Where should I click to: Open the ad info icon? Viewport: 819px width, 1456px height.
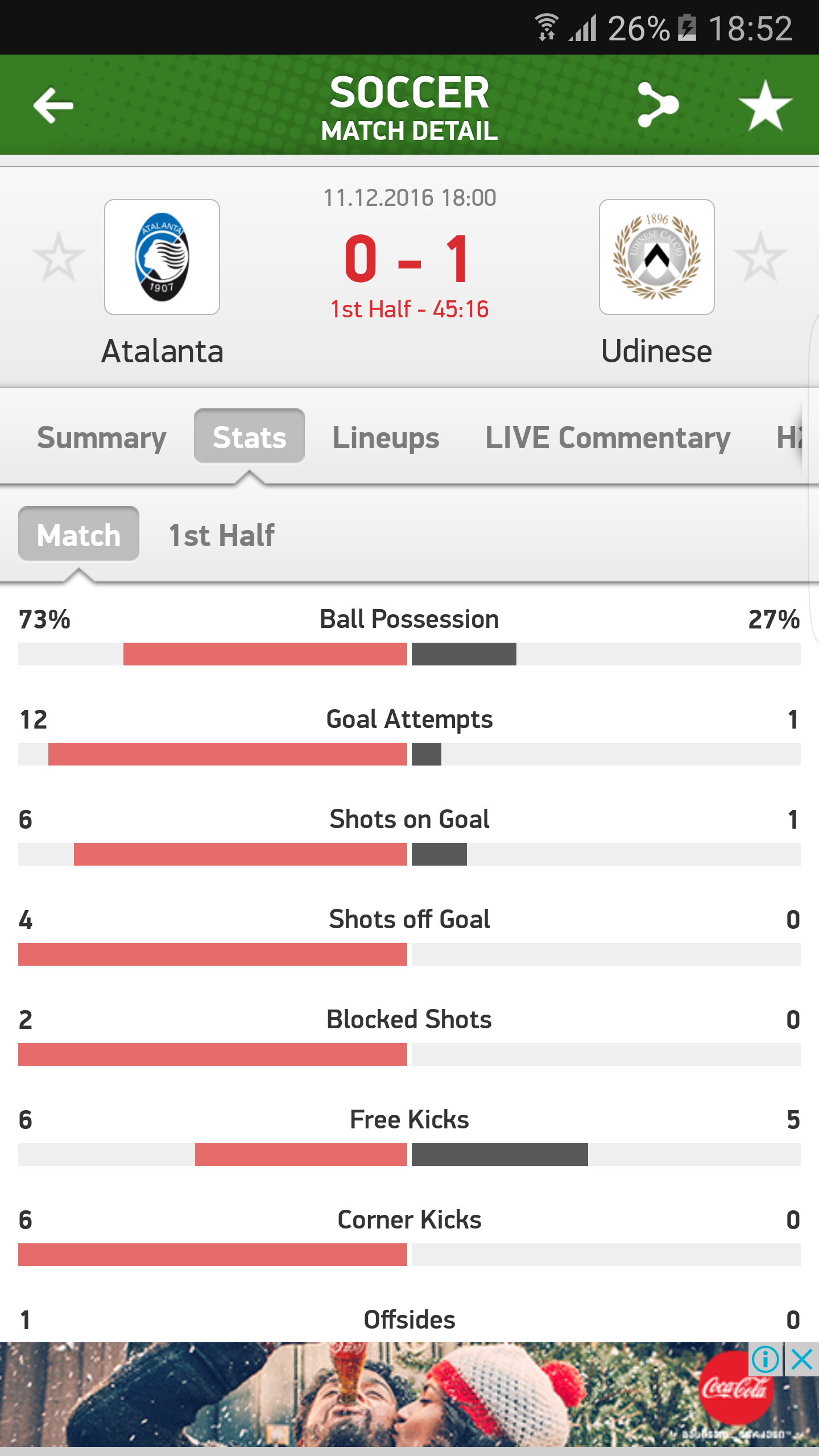tap(766, 1360)
